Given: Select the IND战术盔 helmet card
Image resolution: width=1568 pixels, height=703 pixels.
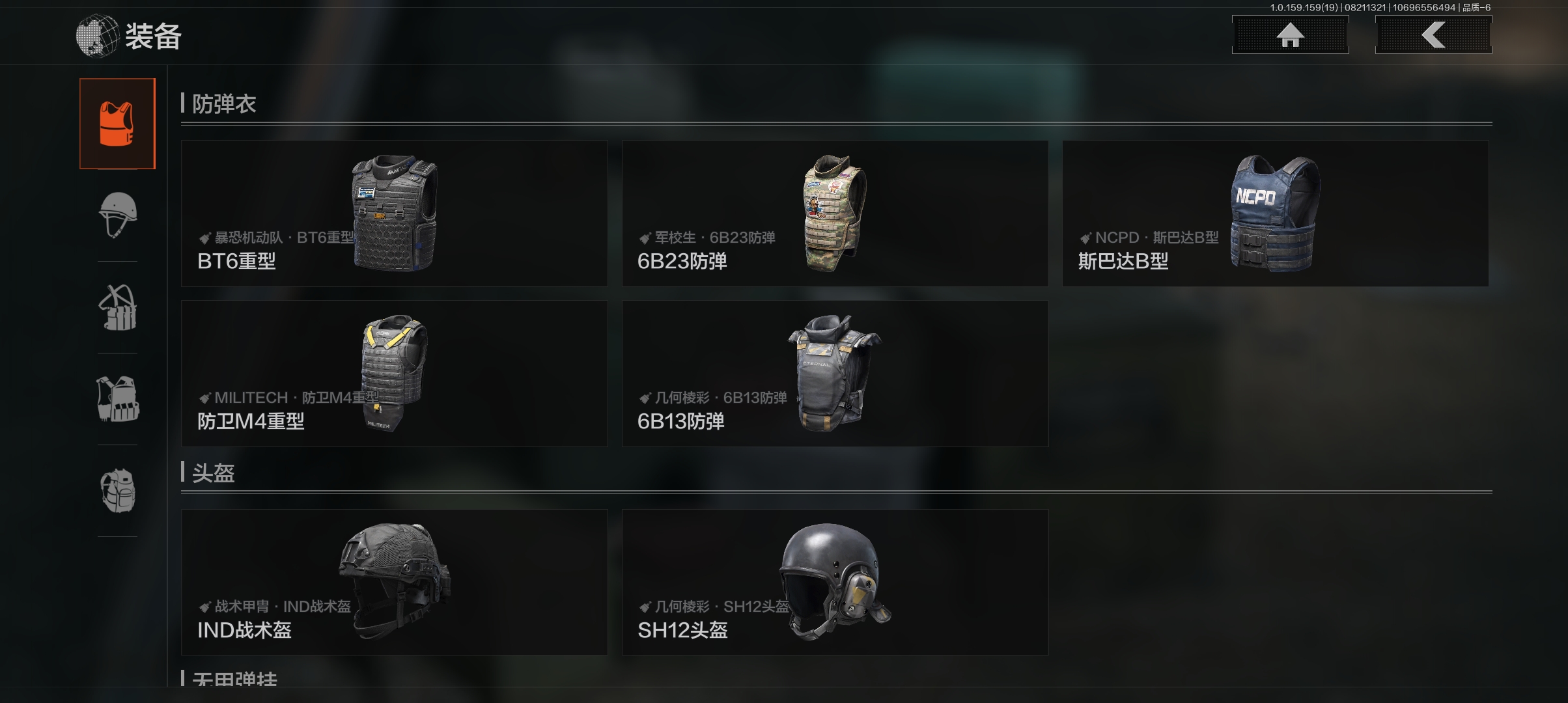Looking at the screenshot, I should [x=394, y=582].
